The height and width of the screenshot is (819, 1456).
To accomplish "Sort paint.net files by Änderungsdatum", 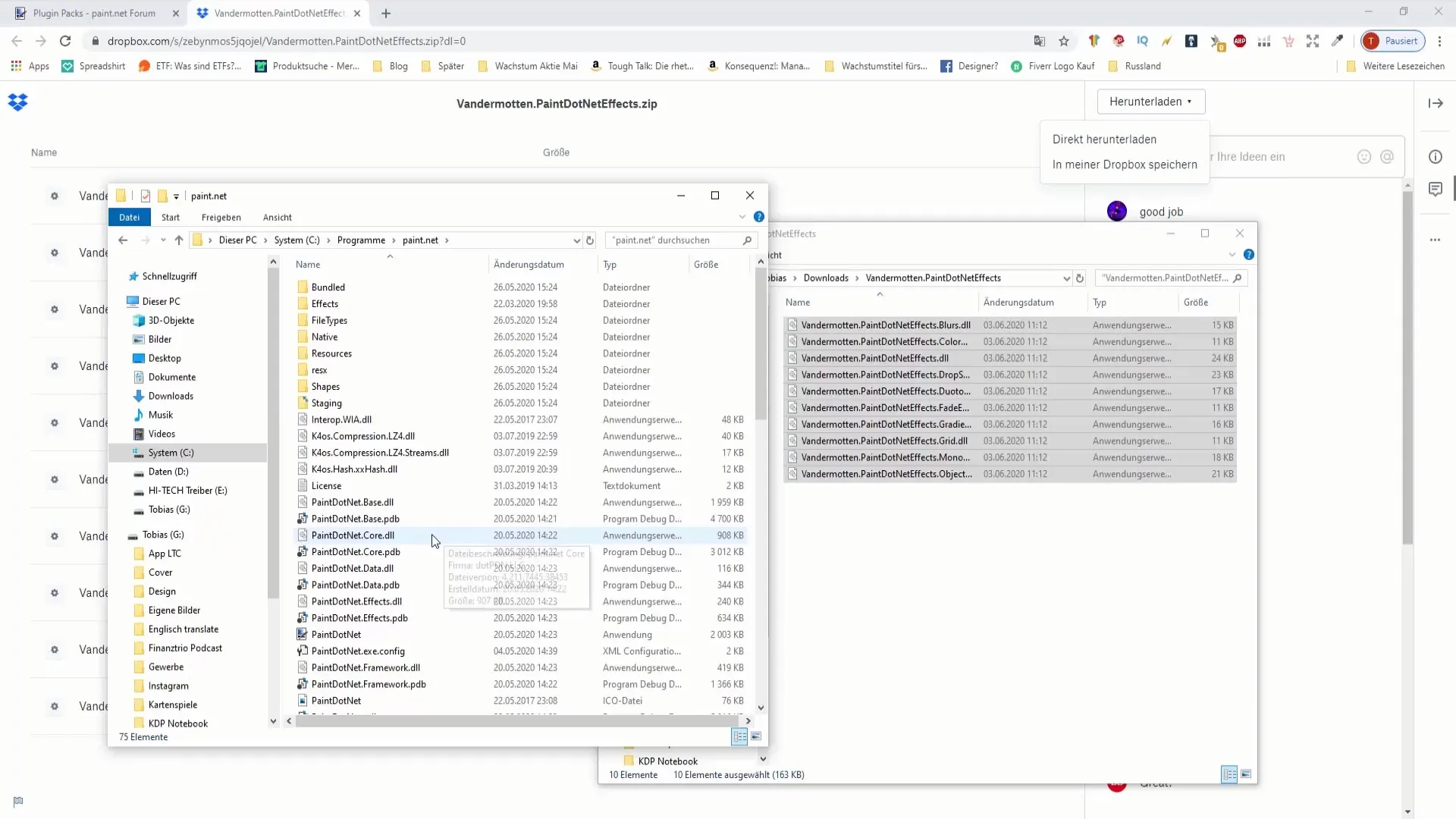I will pyautogui.click(x=529, y=265).
